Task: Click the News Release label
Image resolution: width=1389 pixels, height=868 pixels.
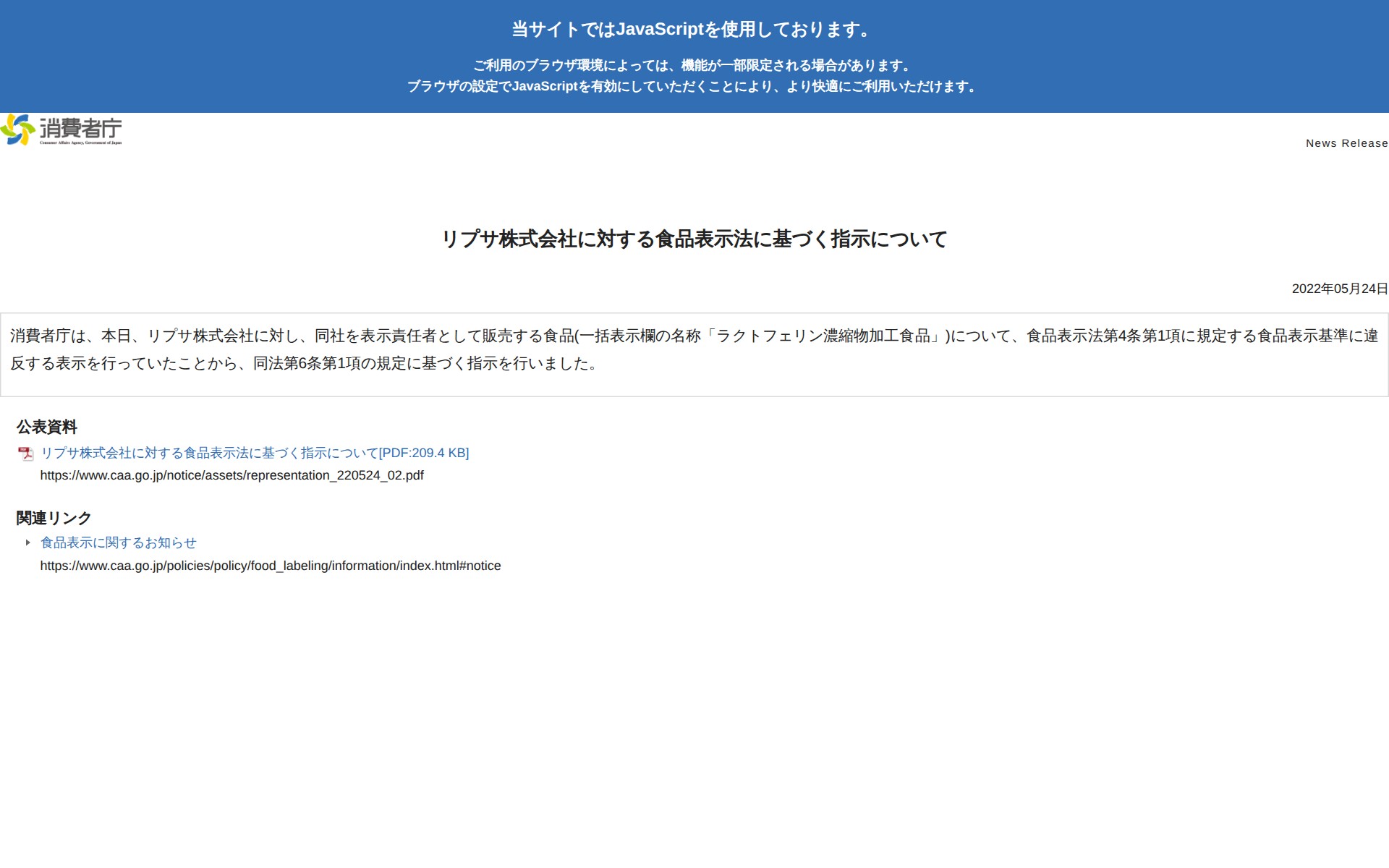Action: pos(1346,143)
